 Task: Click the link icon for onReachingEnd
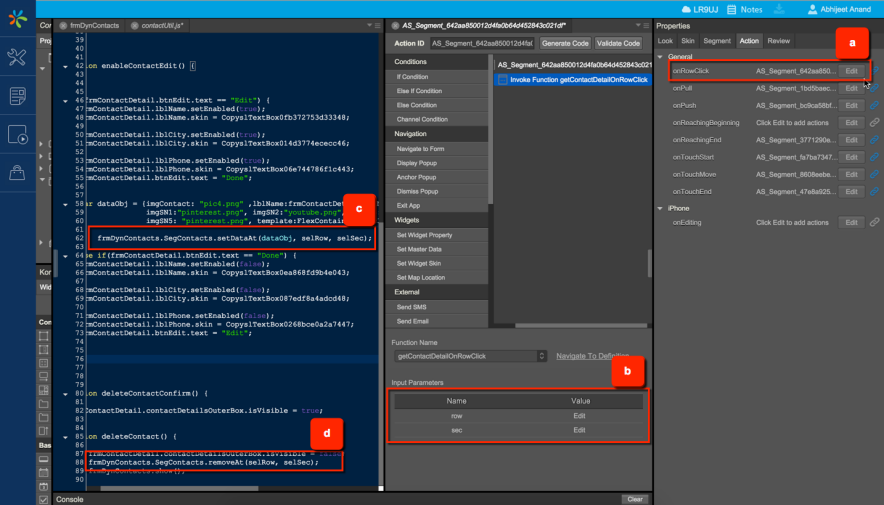tap(874, 140)
